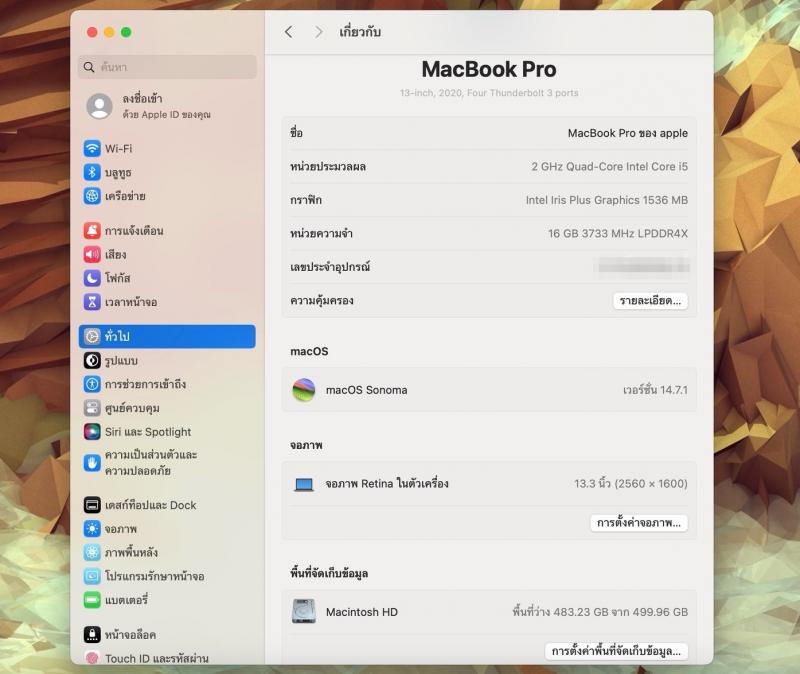The height and width of the screenshot is (674, 800).
Task: Click the Battery (แบตเตอรี่) icon
Action: pyautogui.click(x=92, y=600)
